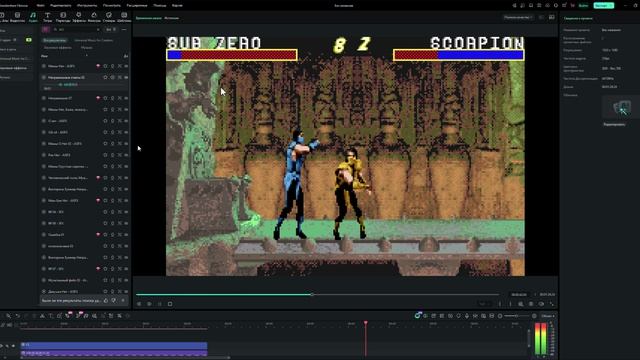The image size is (640, 360).
Task: Click the compare view icon above preview
Action: tap(542, 18)
